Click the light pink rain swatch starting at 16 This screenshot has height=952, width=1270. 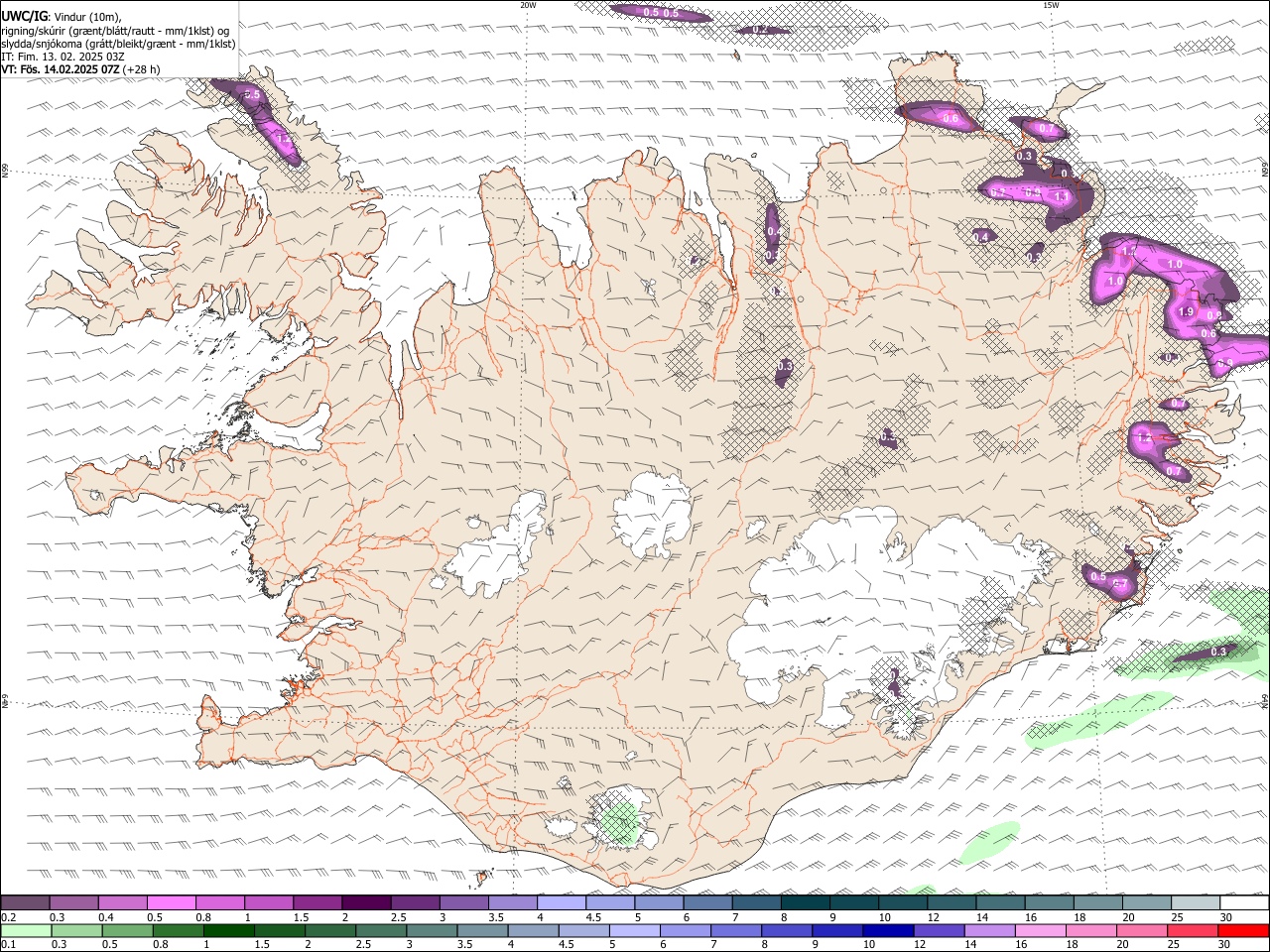tap(1040, 930)
